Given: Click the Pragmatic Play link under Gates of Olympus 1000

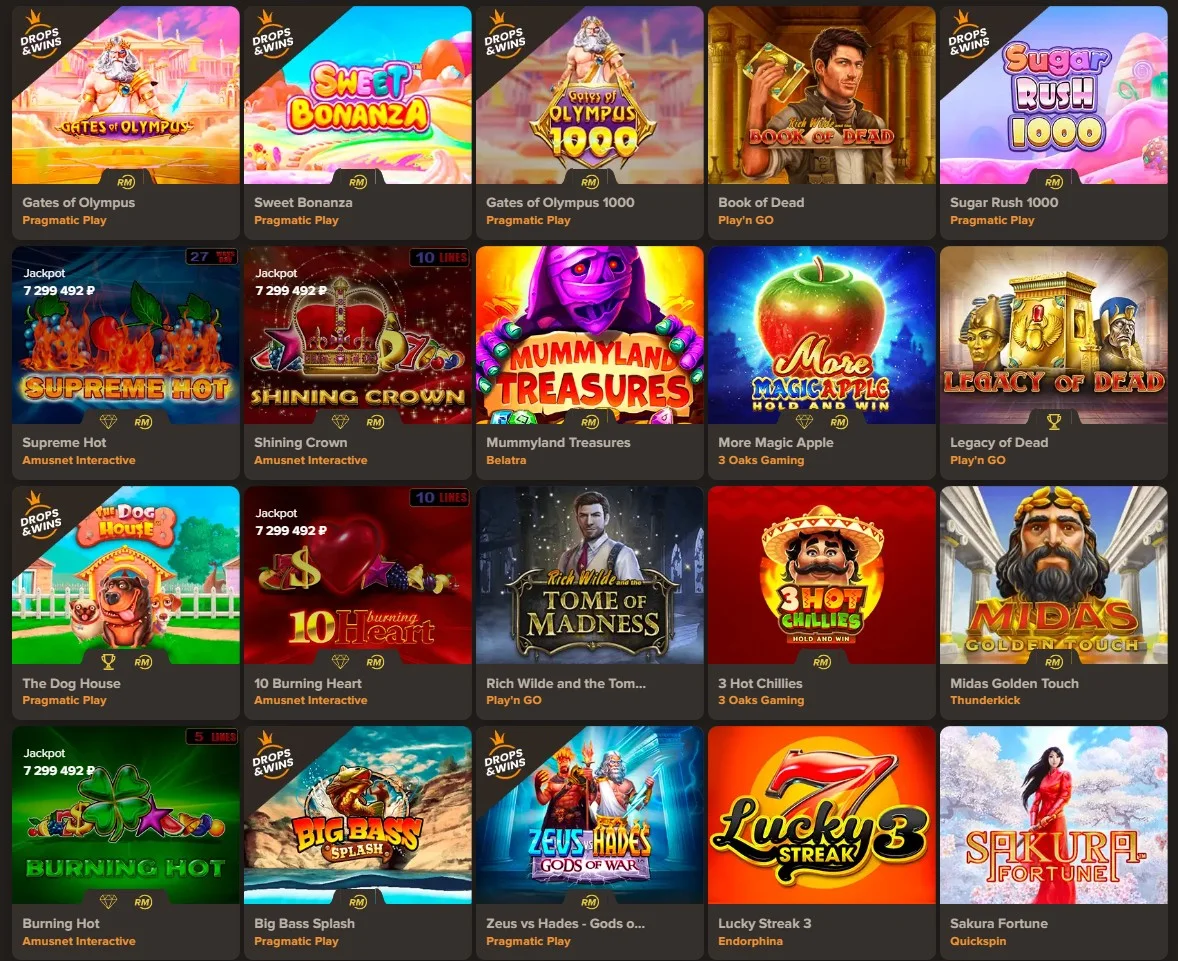Looking at the screenshot, I should point(528,220).
